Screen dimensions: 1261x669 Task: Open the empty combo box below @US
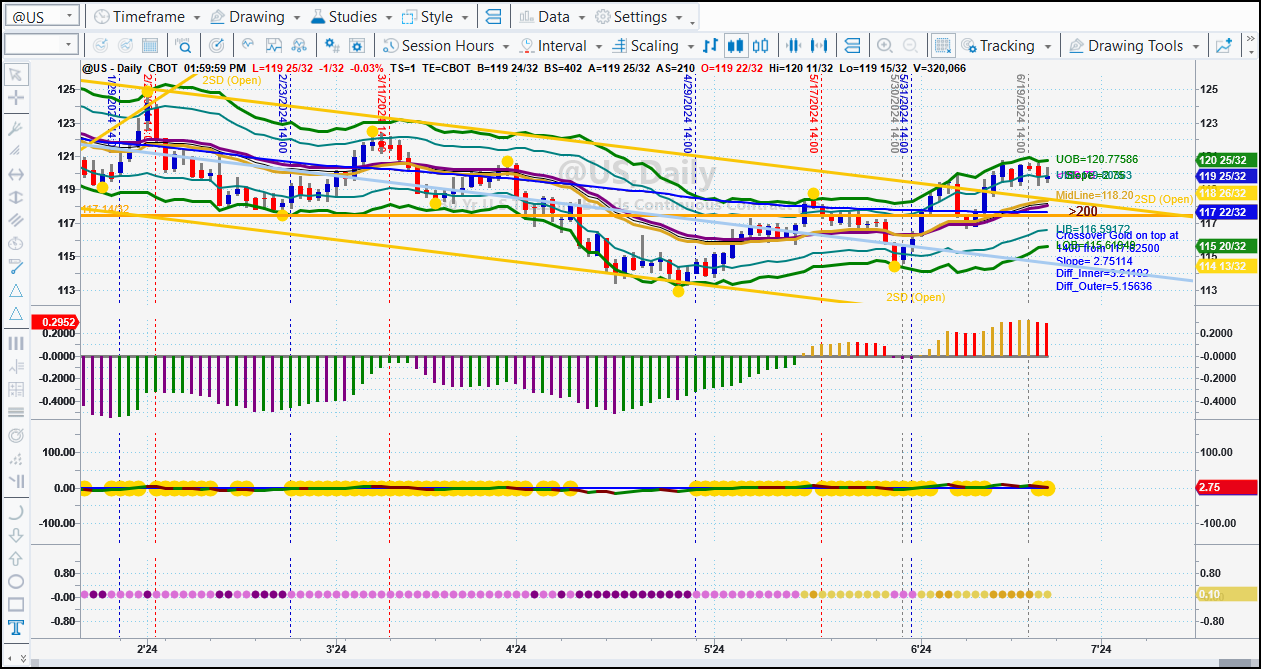pyautogui.click(x=41, y=45)
